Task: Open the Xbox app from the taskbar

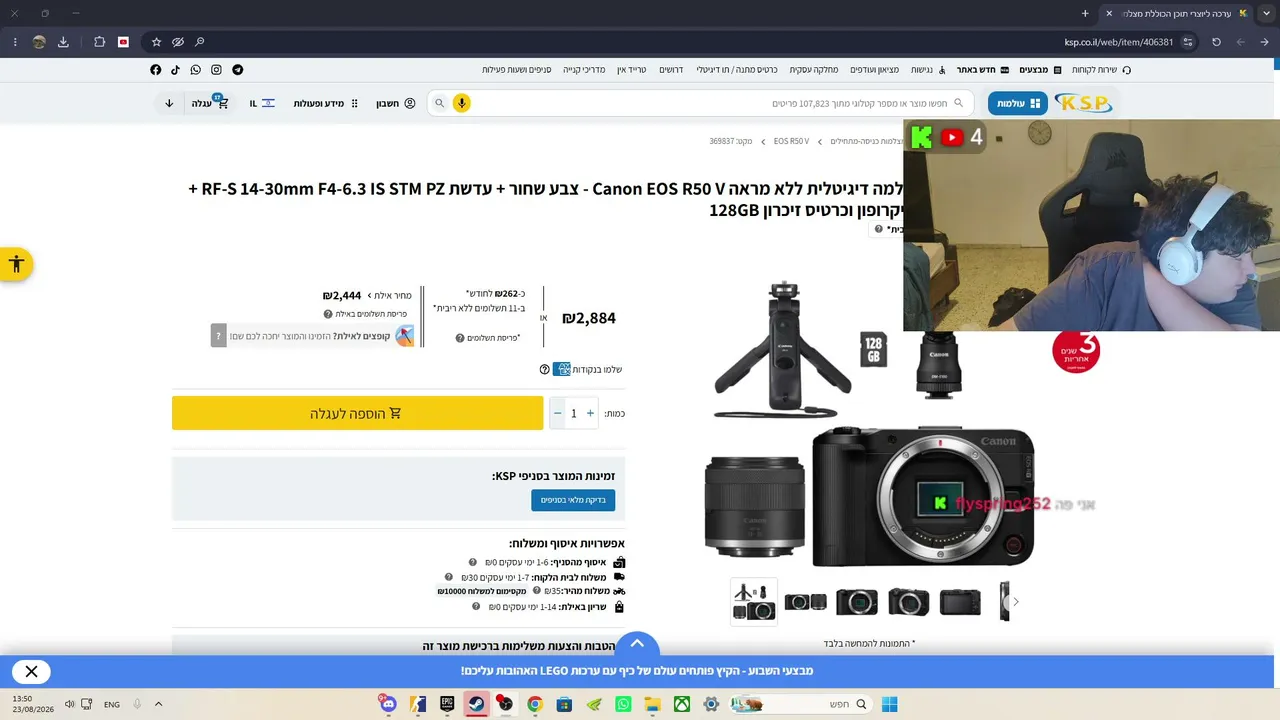Action: pos(682,704)
